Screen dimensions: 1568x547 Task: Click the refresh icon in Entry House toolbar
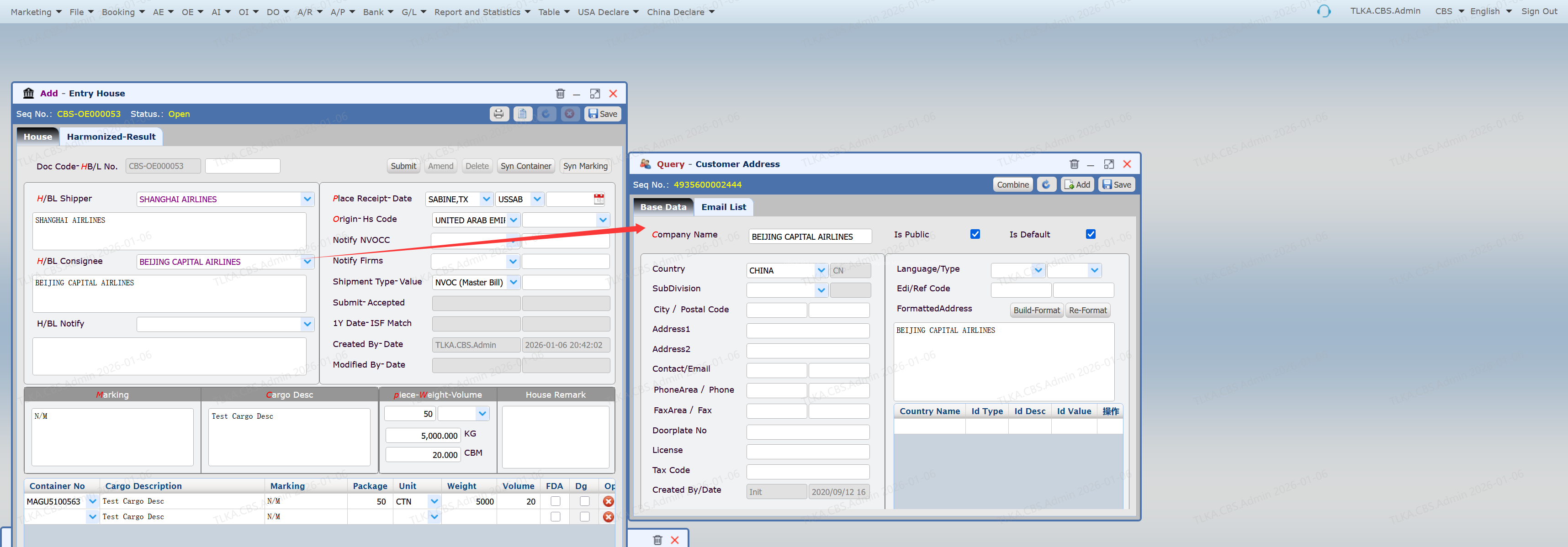546,114
